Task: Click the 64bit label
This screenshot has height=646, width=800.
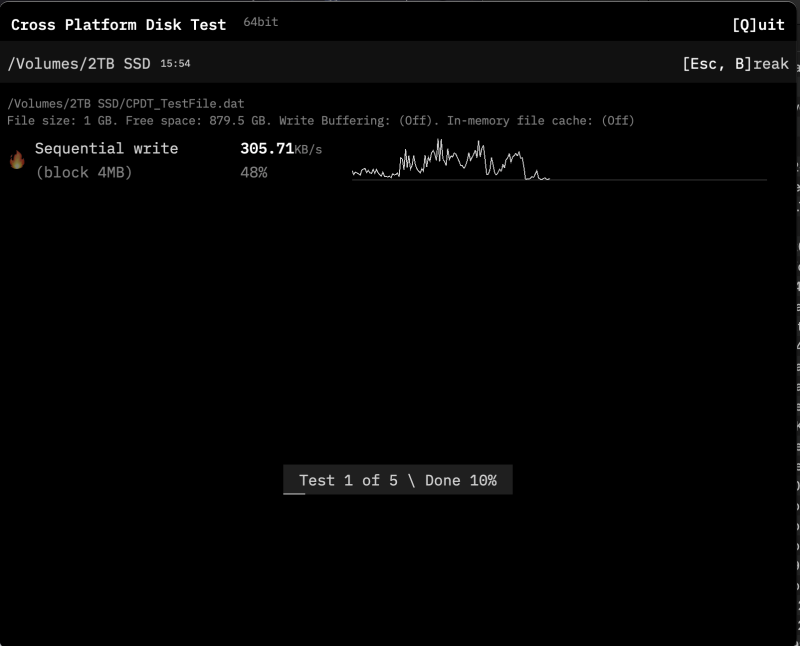Action: pos(261,22)
